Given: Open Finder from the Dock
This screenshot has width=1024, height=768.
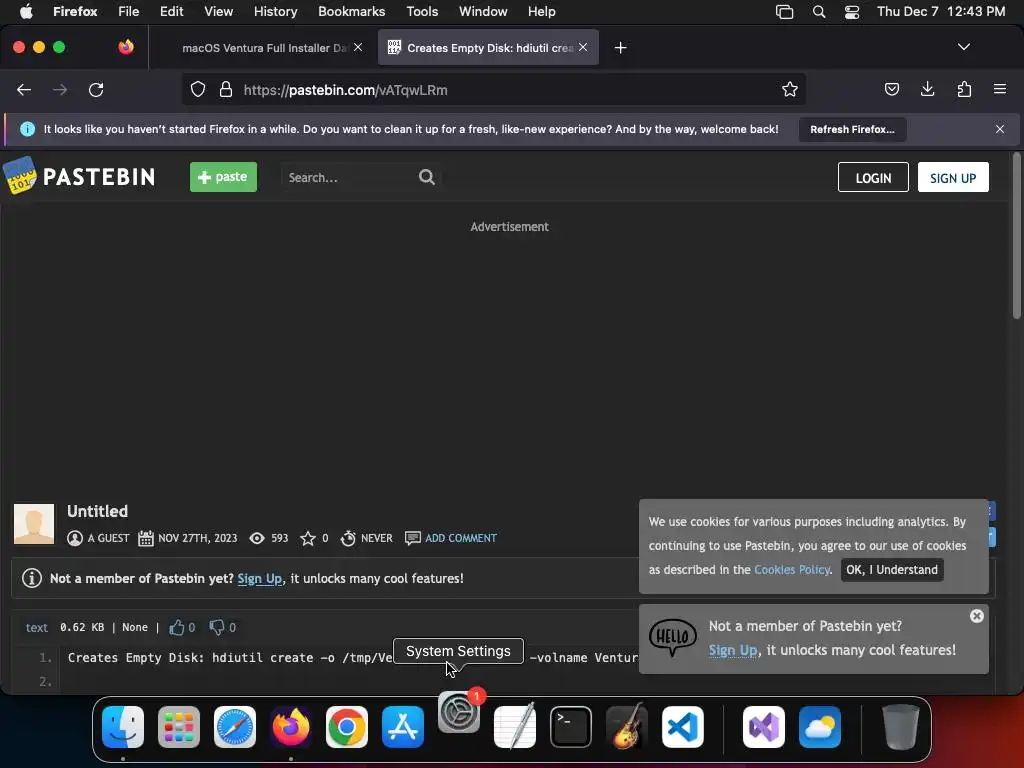Looking at the screenshot, I should tap(123, 727).
